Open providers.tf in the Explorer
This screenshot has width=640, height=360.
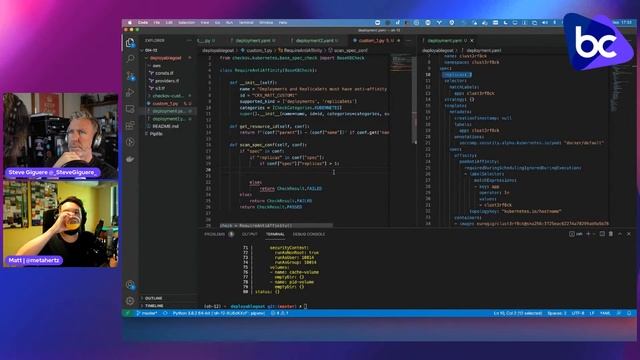(x=168, y=81)
